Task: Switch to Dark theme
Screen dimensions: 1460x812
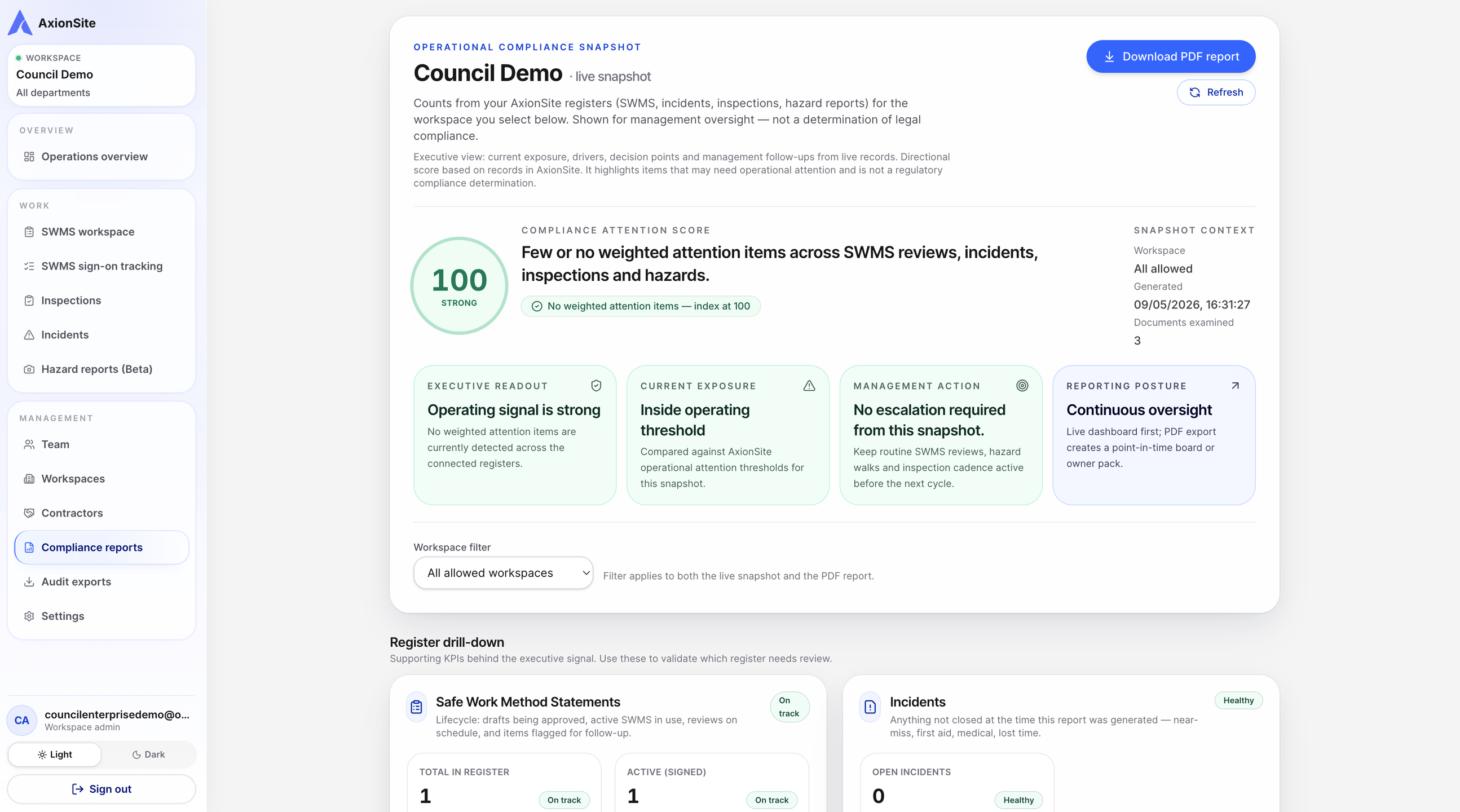Action: (x=148, y=755)
